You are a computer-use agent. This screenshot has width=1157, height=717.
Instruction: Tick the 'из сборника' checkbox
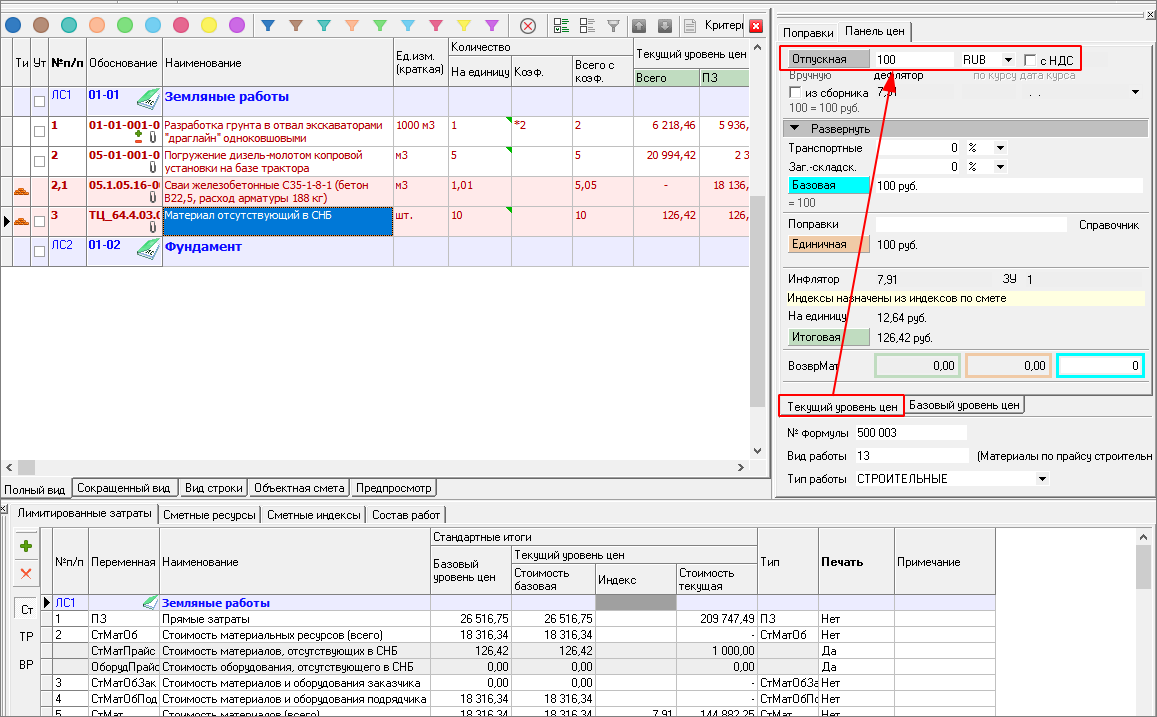tap(796, 92)
